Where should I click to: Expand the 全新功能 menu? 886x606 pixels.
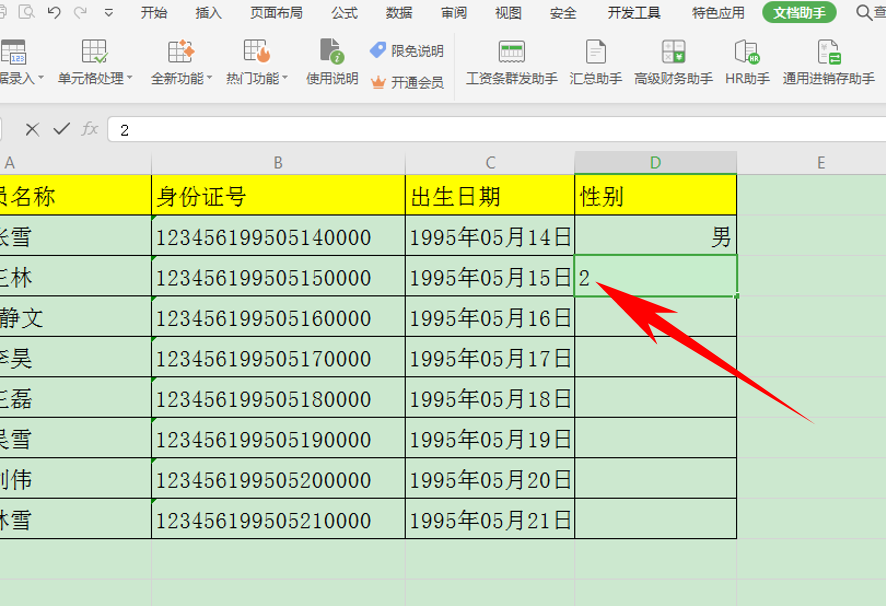click(181, 62)
